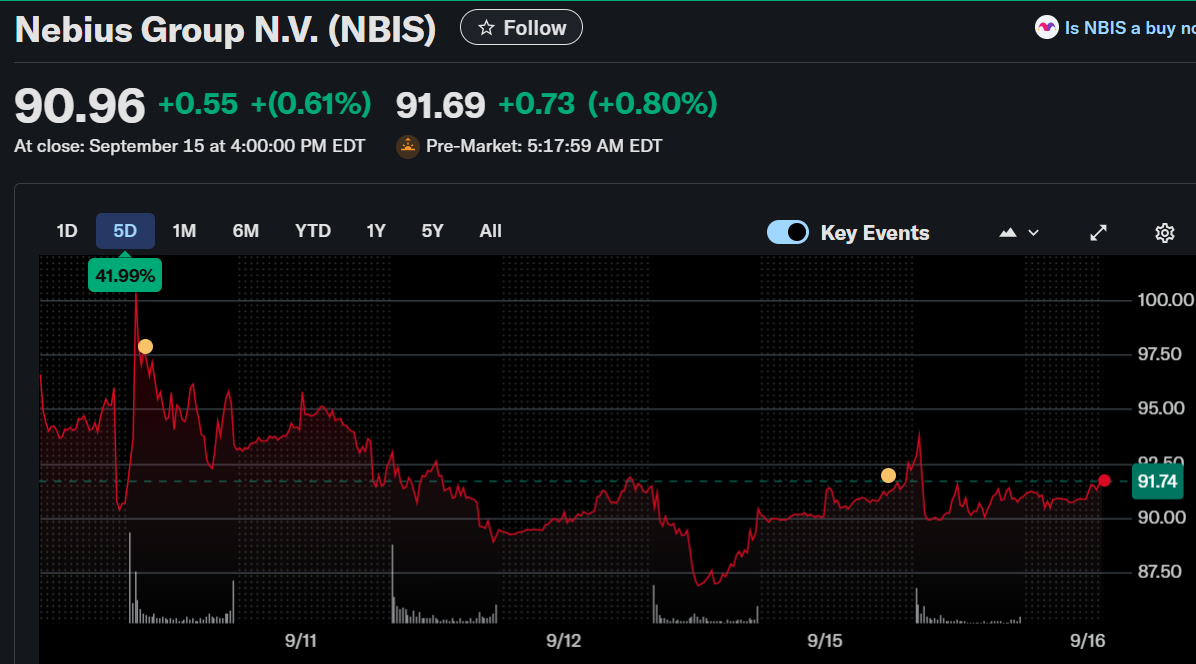This screenshot has height=664, width=1196.
Task: Switch to the 5Y range
Action: 432,231
